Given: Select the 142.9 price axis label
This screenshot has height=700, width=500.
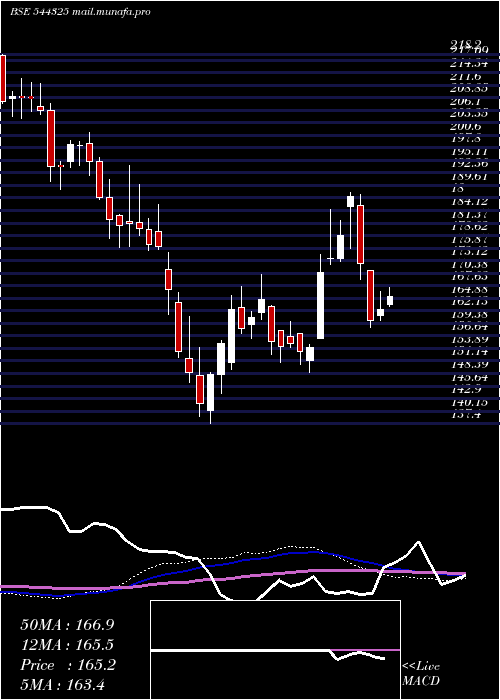Looking at the screenshot, I should (x=465, y=389).
